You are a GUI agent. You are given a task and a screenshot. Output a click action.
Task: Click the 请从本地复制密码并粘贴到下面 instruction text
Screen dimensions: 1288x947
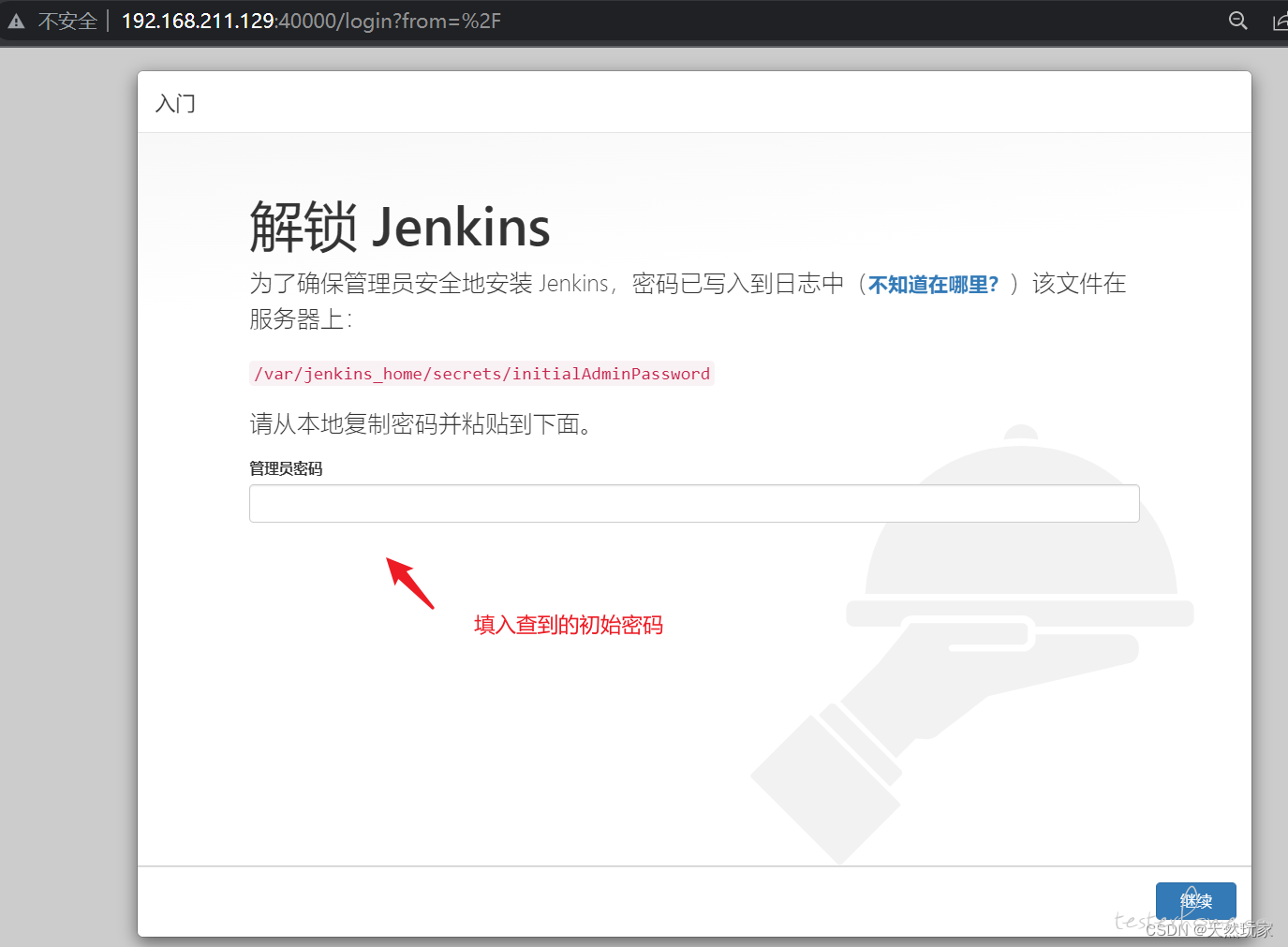pos(421,424)
